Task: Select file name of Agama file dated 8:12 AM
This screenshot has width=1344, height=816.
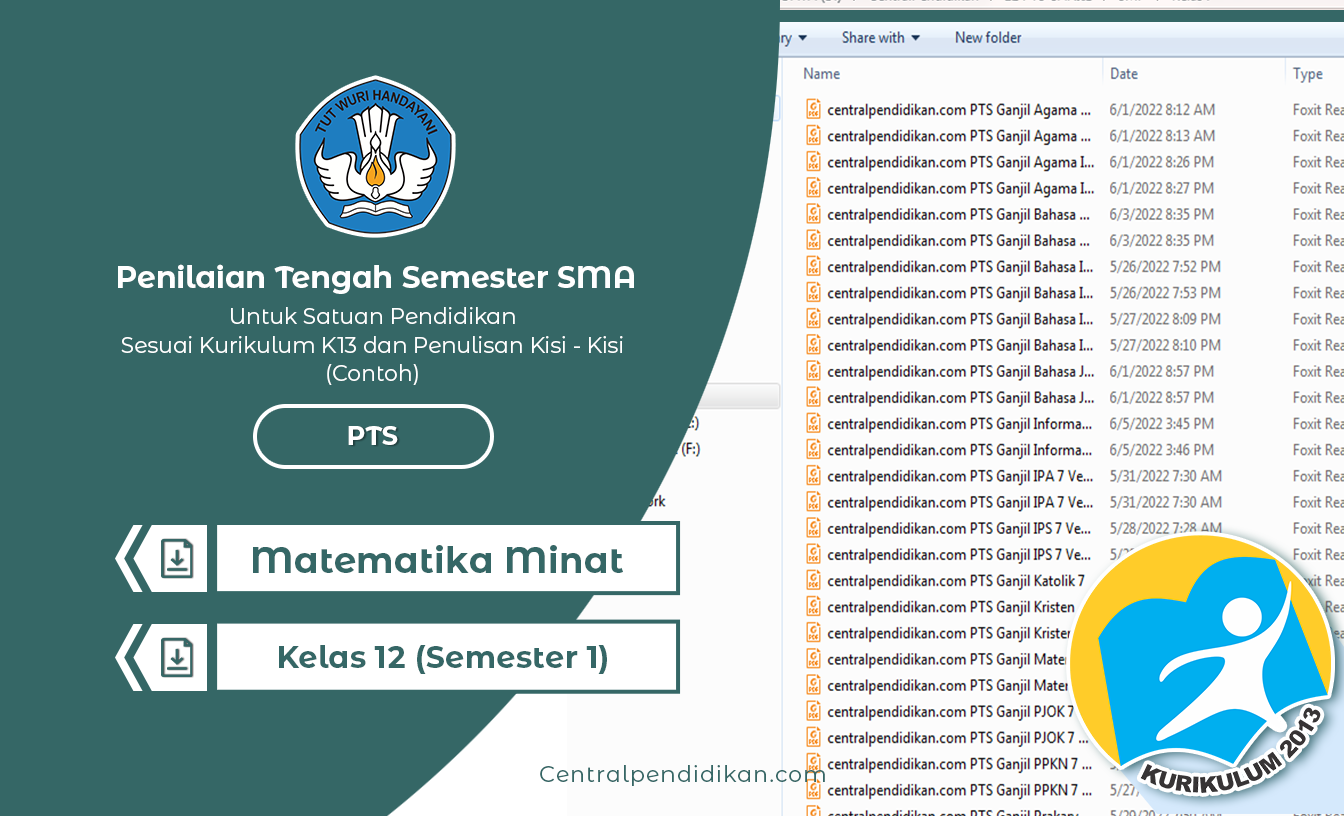Action: [959, 110]
